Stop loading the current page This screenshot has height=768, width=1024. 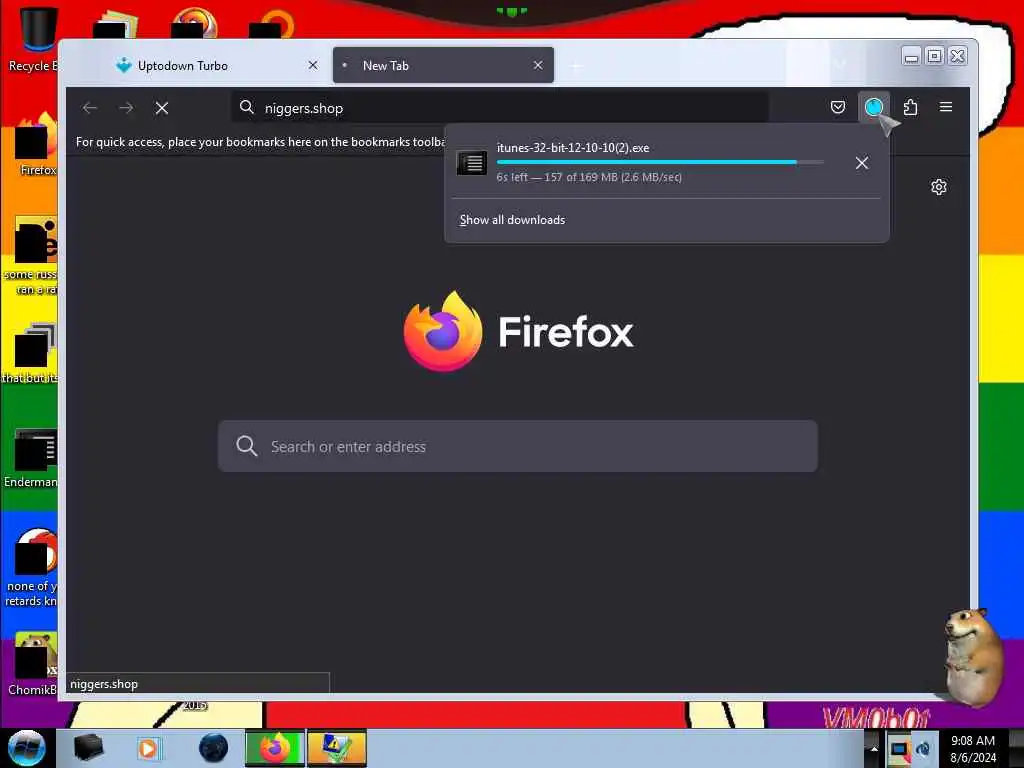pyautogui.click(x=162, y=108)
